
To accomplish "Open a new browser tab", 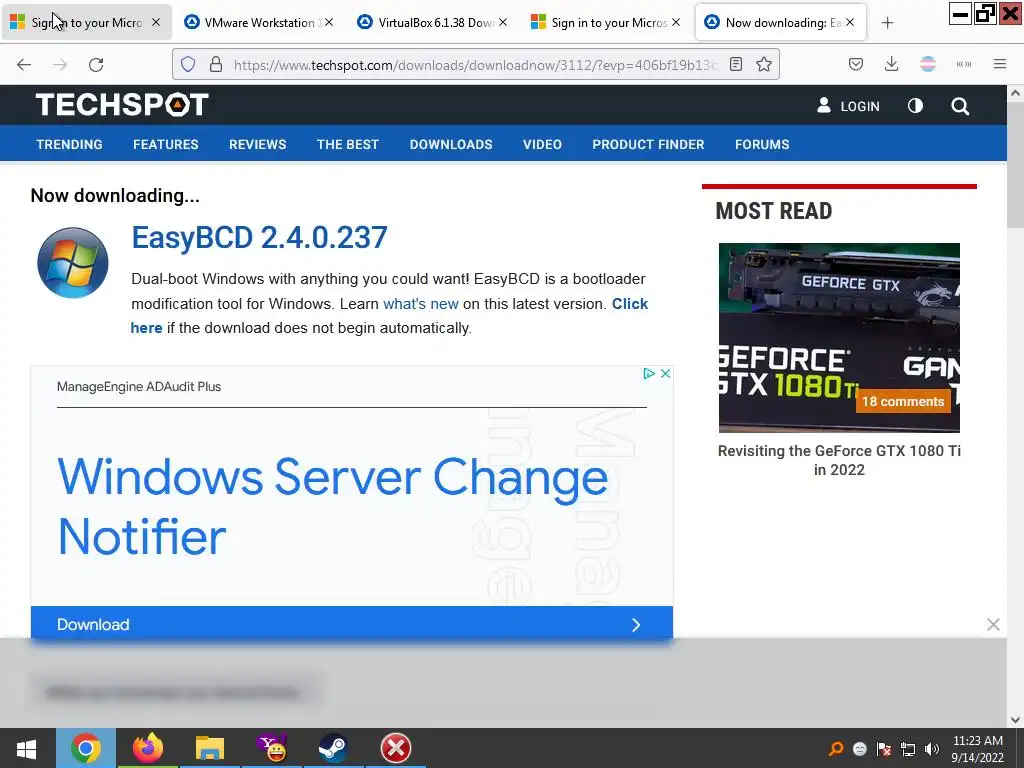I will 888,23.
